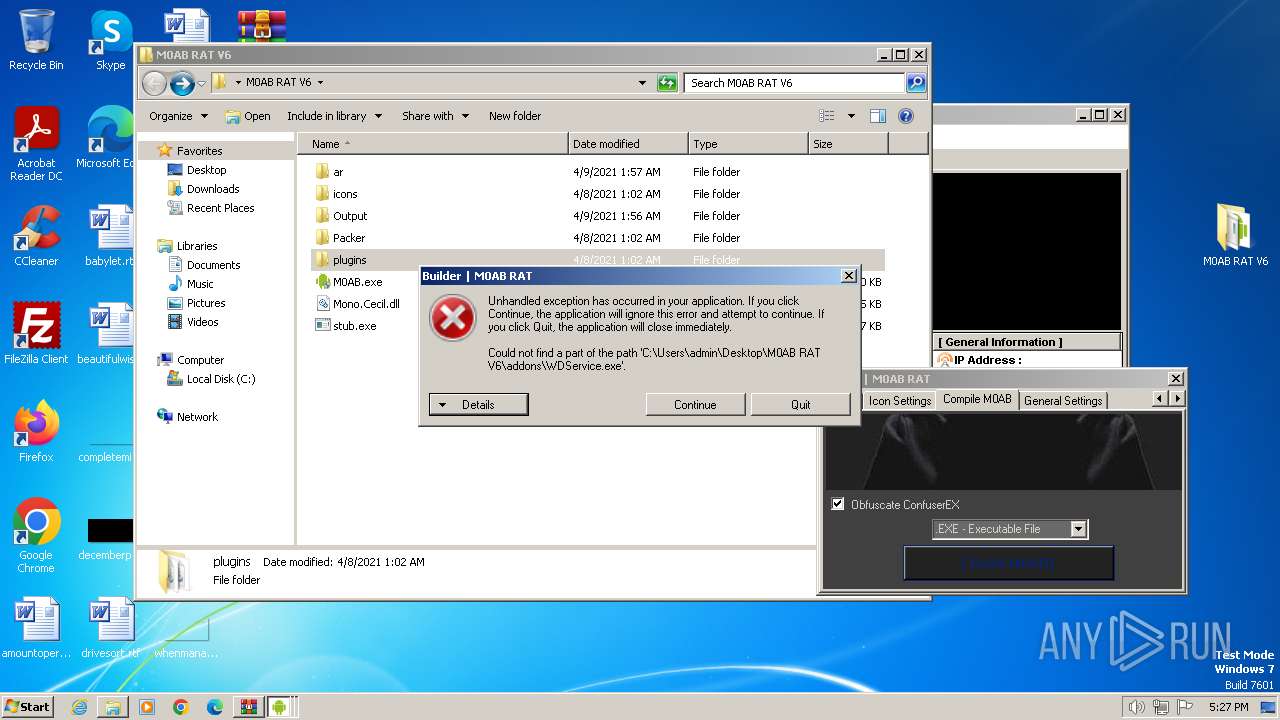
Task: Select Recycle Bin desktop icon
Action: coord(36,40)
